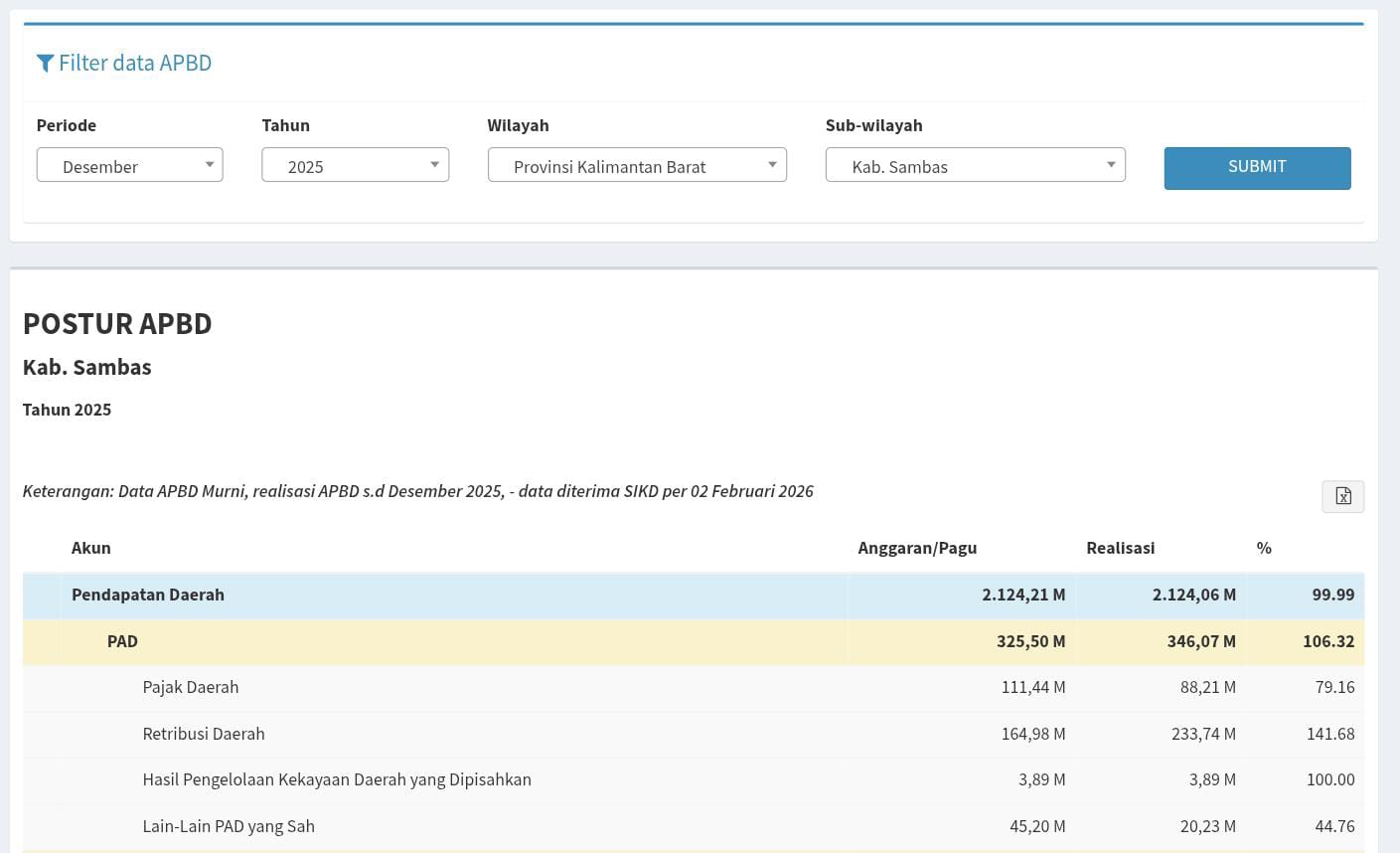Click the Retribusi Daerah entry
This screenshot has height=853, width=1400.
pos(204,734)
